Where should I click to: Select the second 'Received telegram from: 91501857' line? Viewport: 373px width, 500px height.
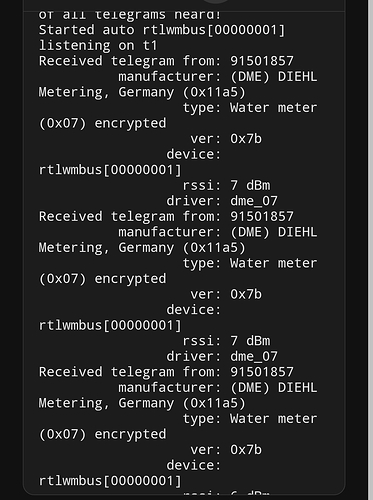[166, 216]
